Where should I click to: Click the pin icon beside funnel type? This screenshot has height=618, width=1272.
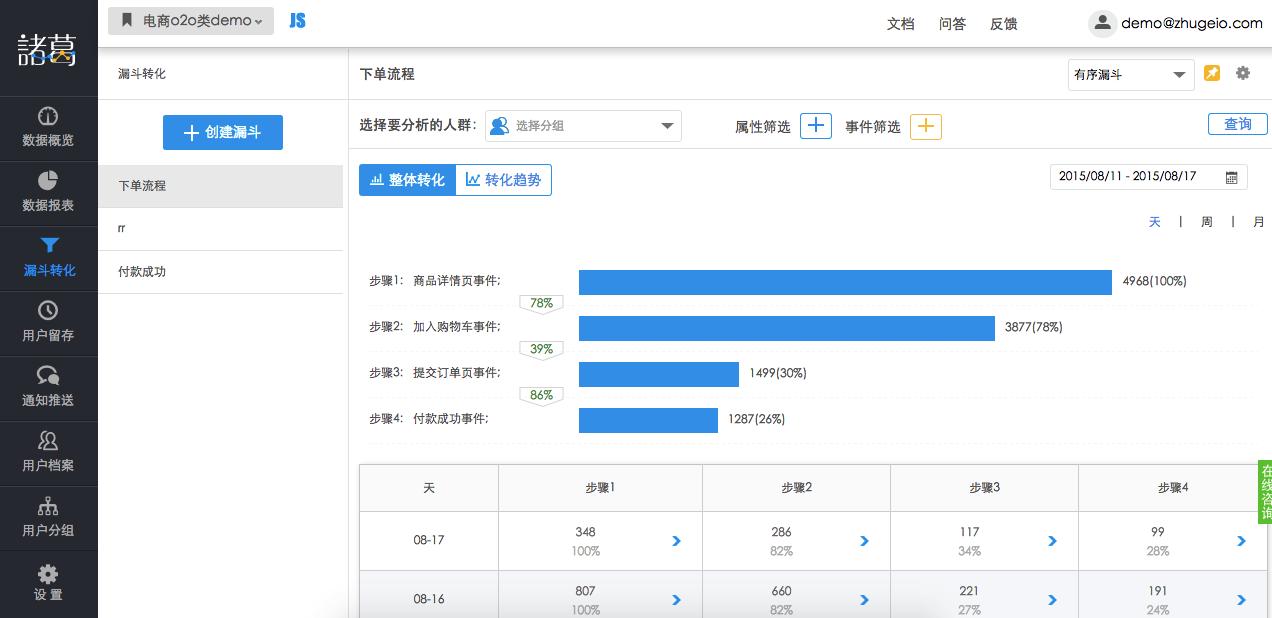coord(1212,74)
